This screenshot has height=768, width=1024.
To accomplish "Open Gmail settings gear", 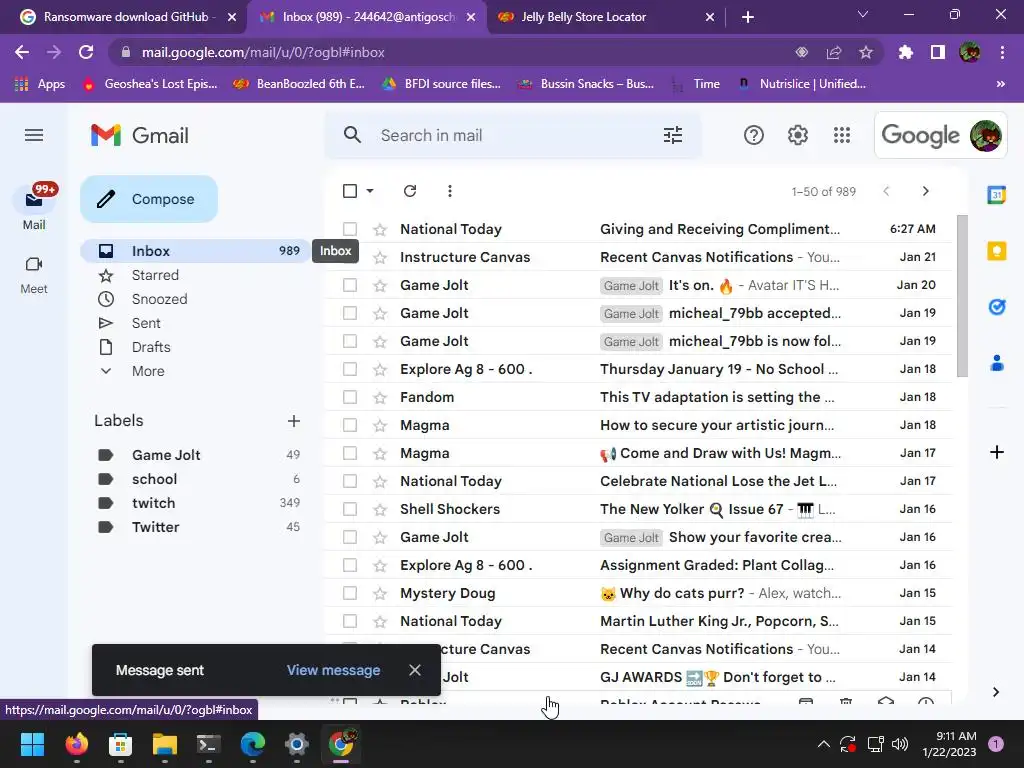I will tap(797, 135).
